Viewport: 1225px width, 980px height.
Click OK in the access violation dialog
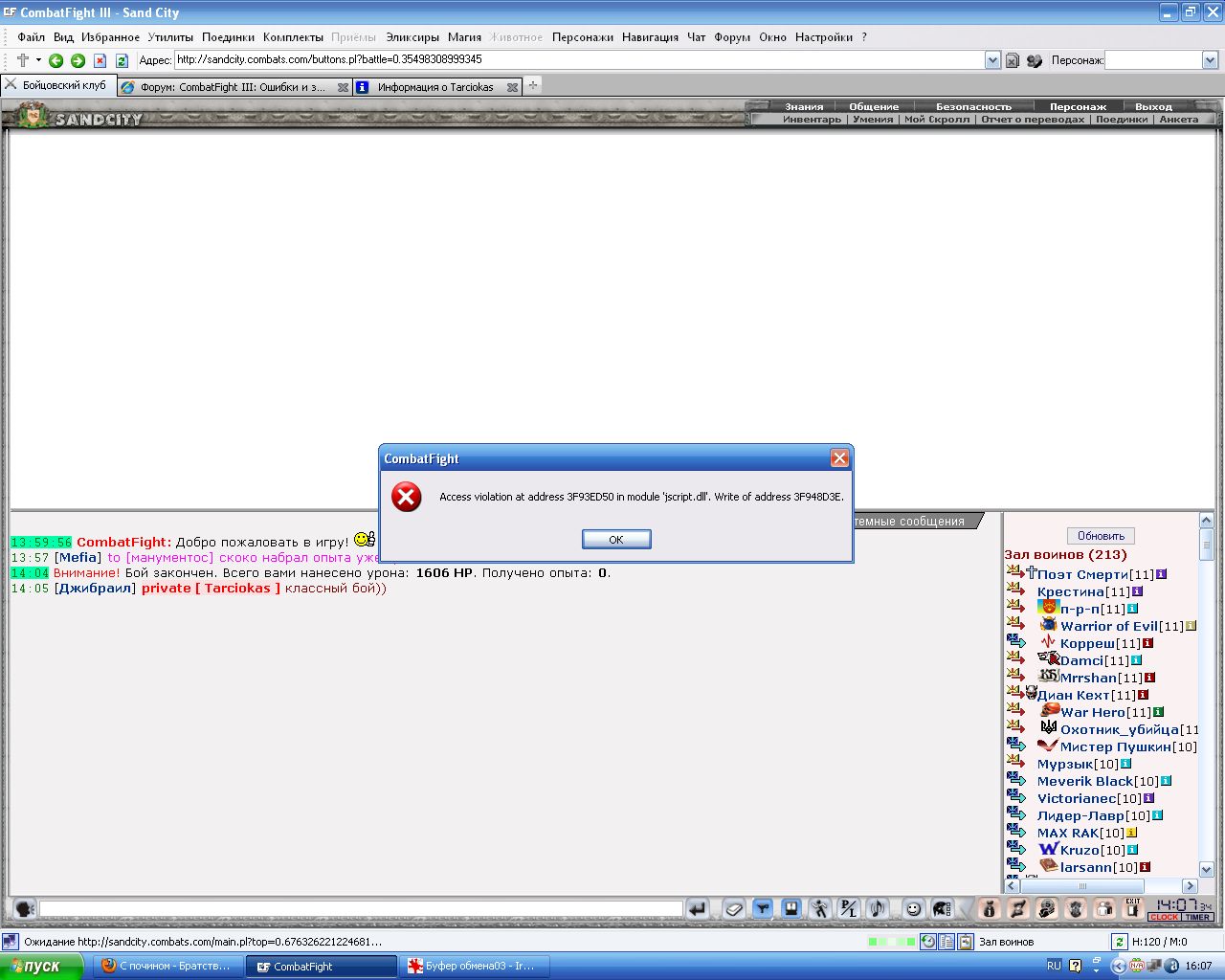tap(616, 540)
